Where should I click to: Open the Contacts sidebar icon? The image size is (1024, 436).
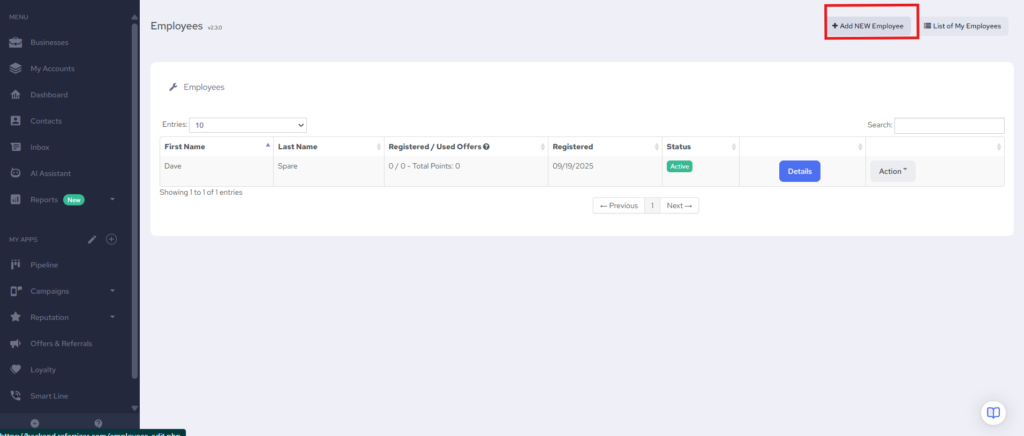click(x=15, y=121)
